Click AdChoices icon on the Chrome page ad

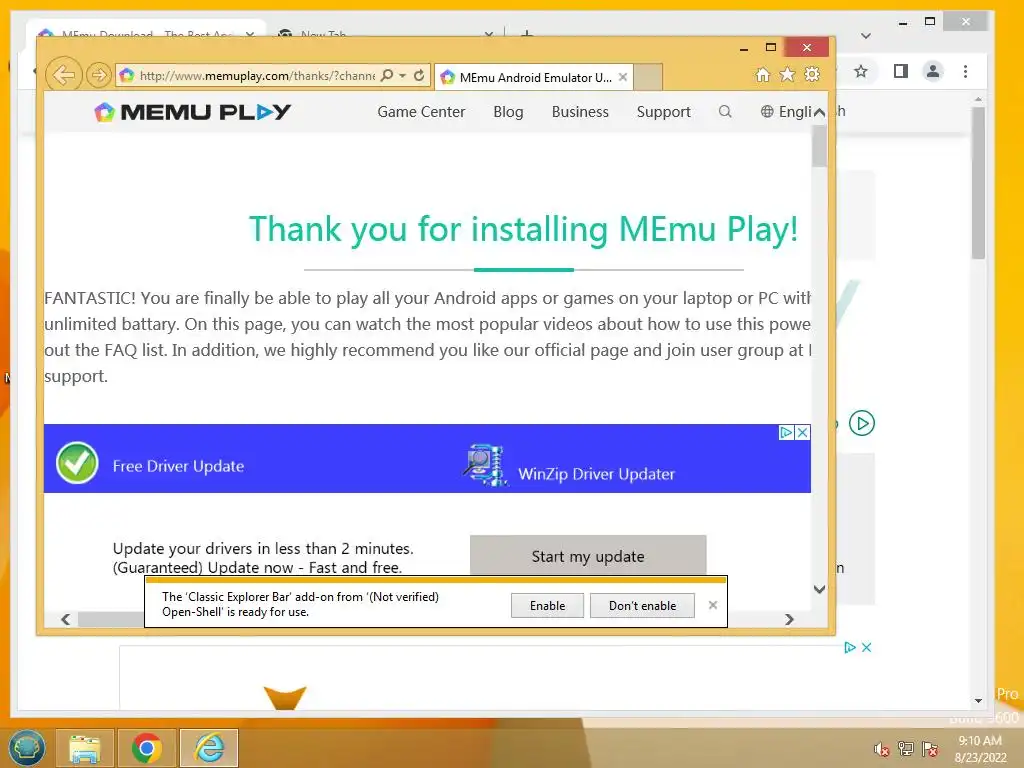850,647
